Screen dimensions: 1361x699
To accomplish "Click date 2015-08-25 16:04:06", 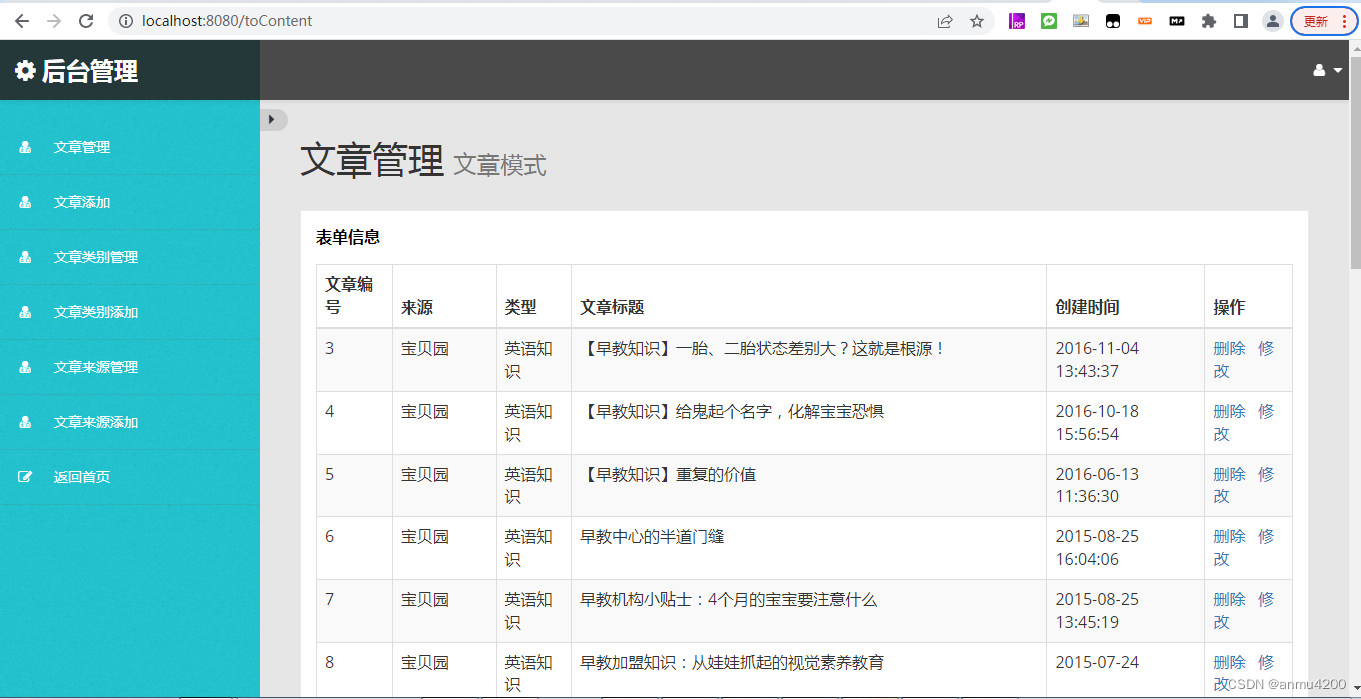I will [x=1097, y=548].
